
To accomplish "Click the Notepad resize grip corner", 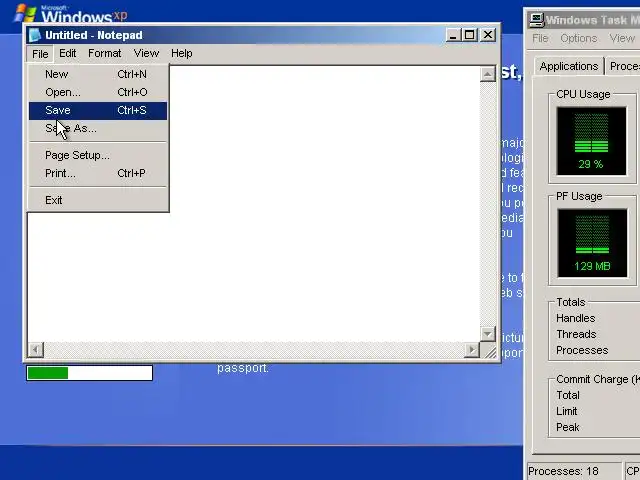I will pos(489,351).
